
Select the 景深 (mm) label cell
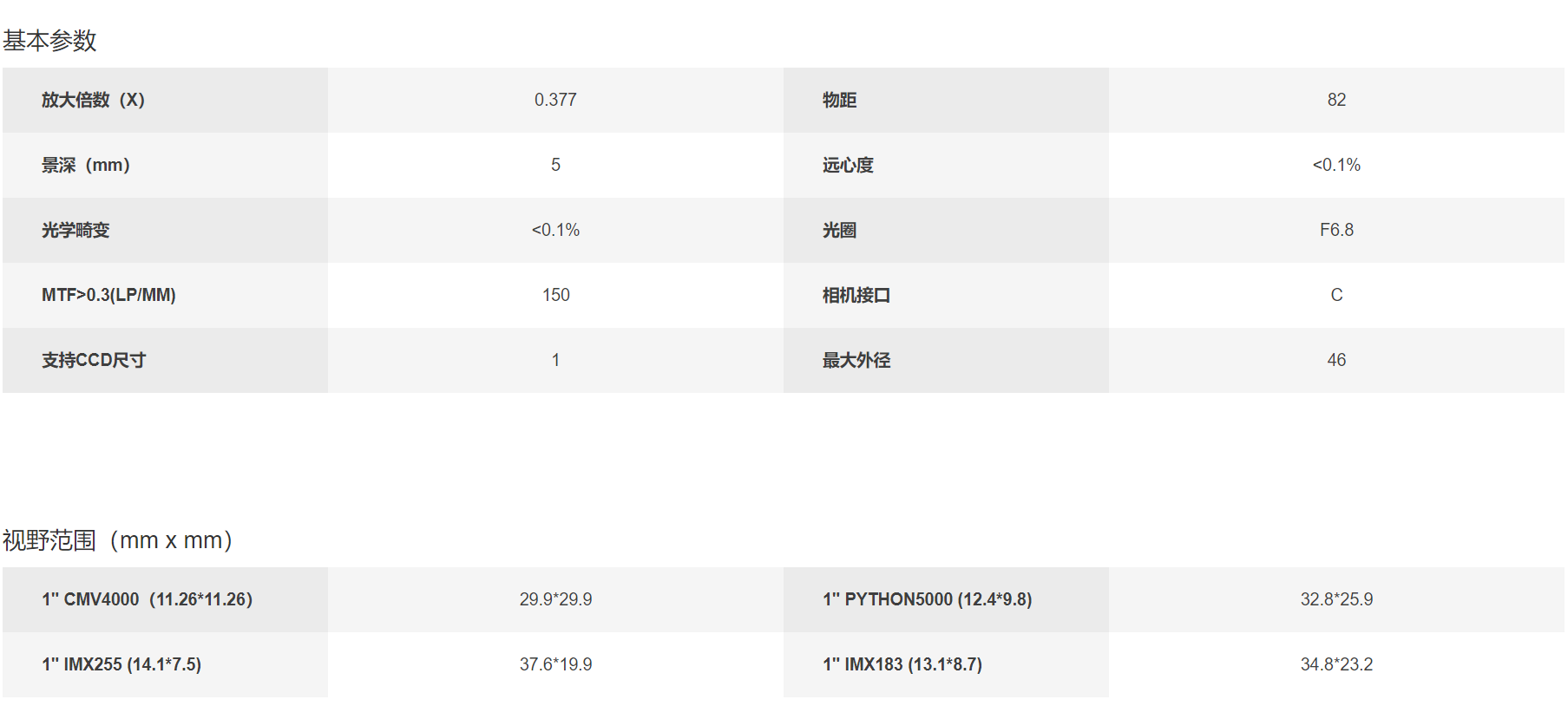tap(165, 165)
